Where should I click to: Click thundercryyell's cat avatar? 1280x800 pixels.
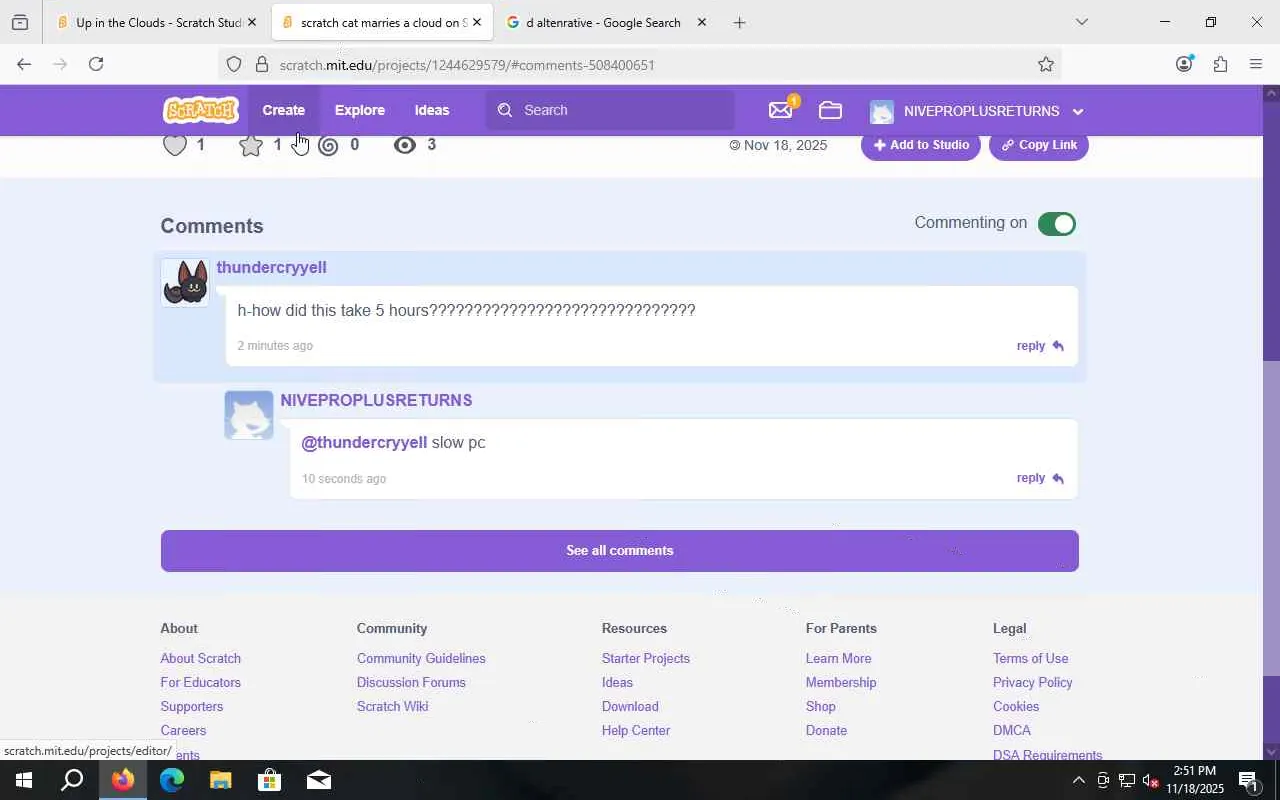185,282
